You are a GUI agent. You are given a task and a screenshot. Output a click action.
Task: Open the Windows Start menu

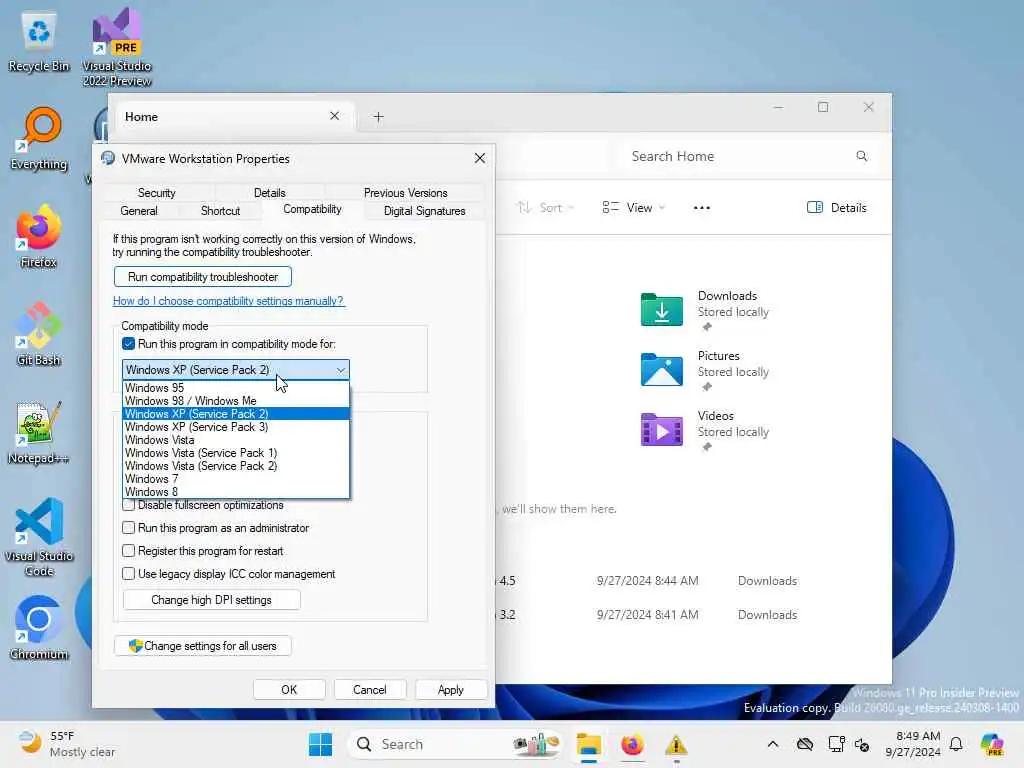(x=320, y=744)
